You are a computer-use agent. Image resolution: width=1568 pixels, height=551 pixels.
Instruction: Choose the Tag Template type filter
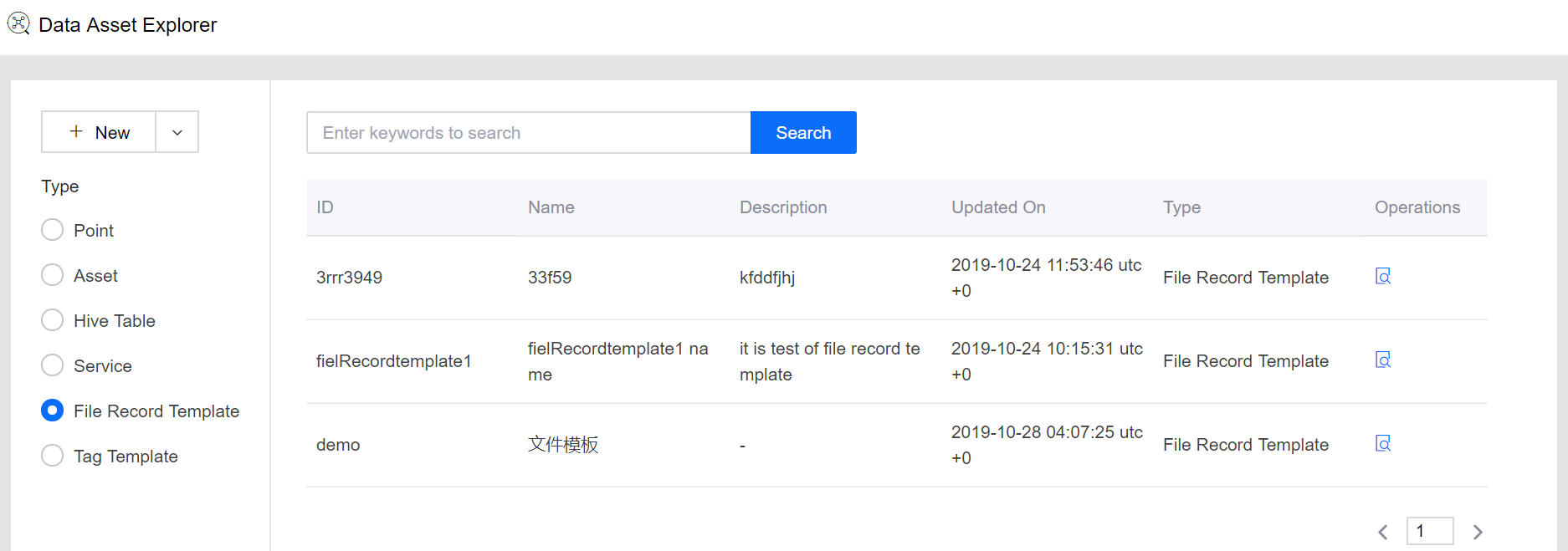(53, 456)
